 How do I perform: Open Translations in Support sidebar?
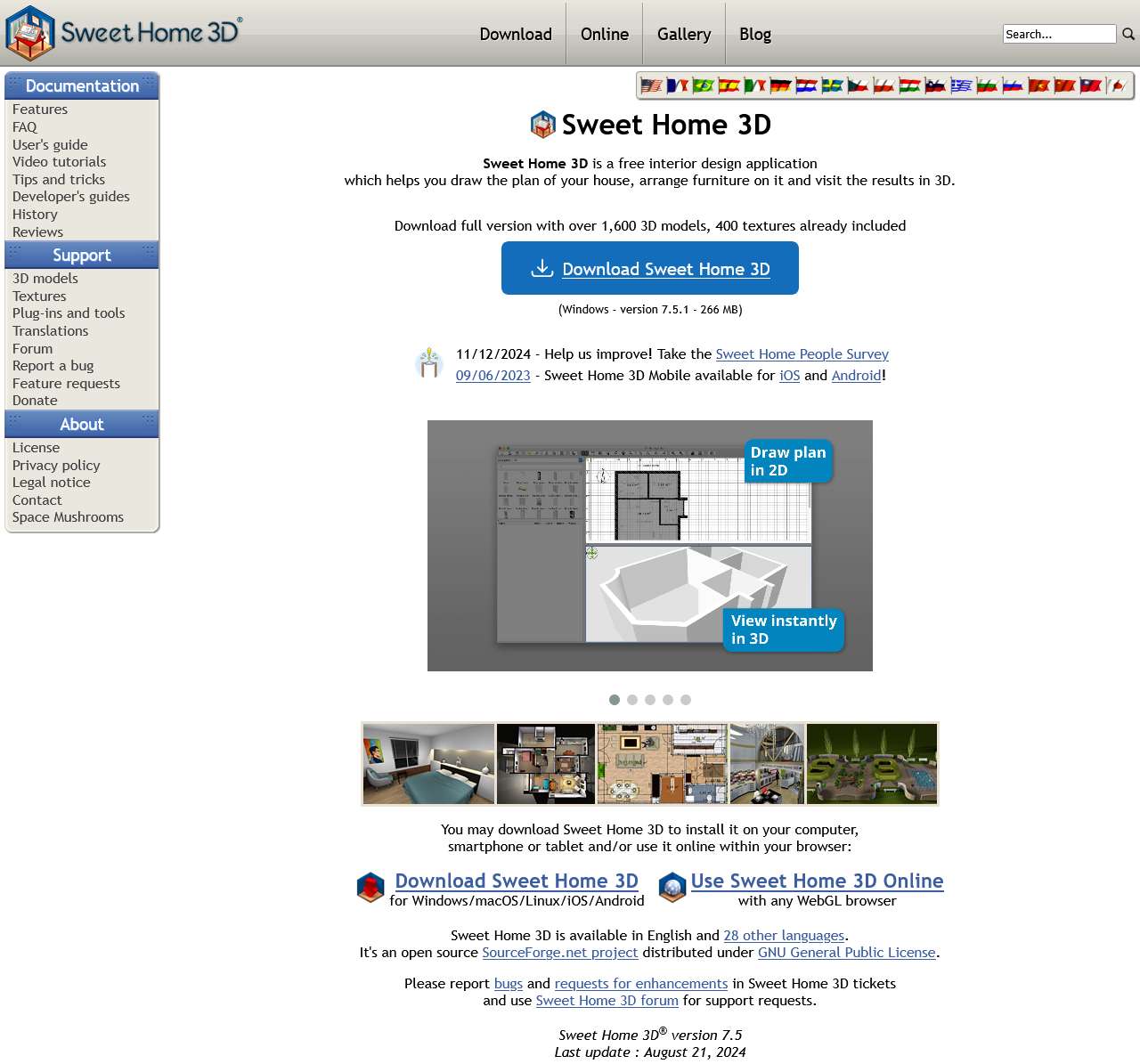[51, 331]
